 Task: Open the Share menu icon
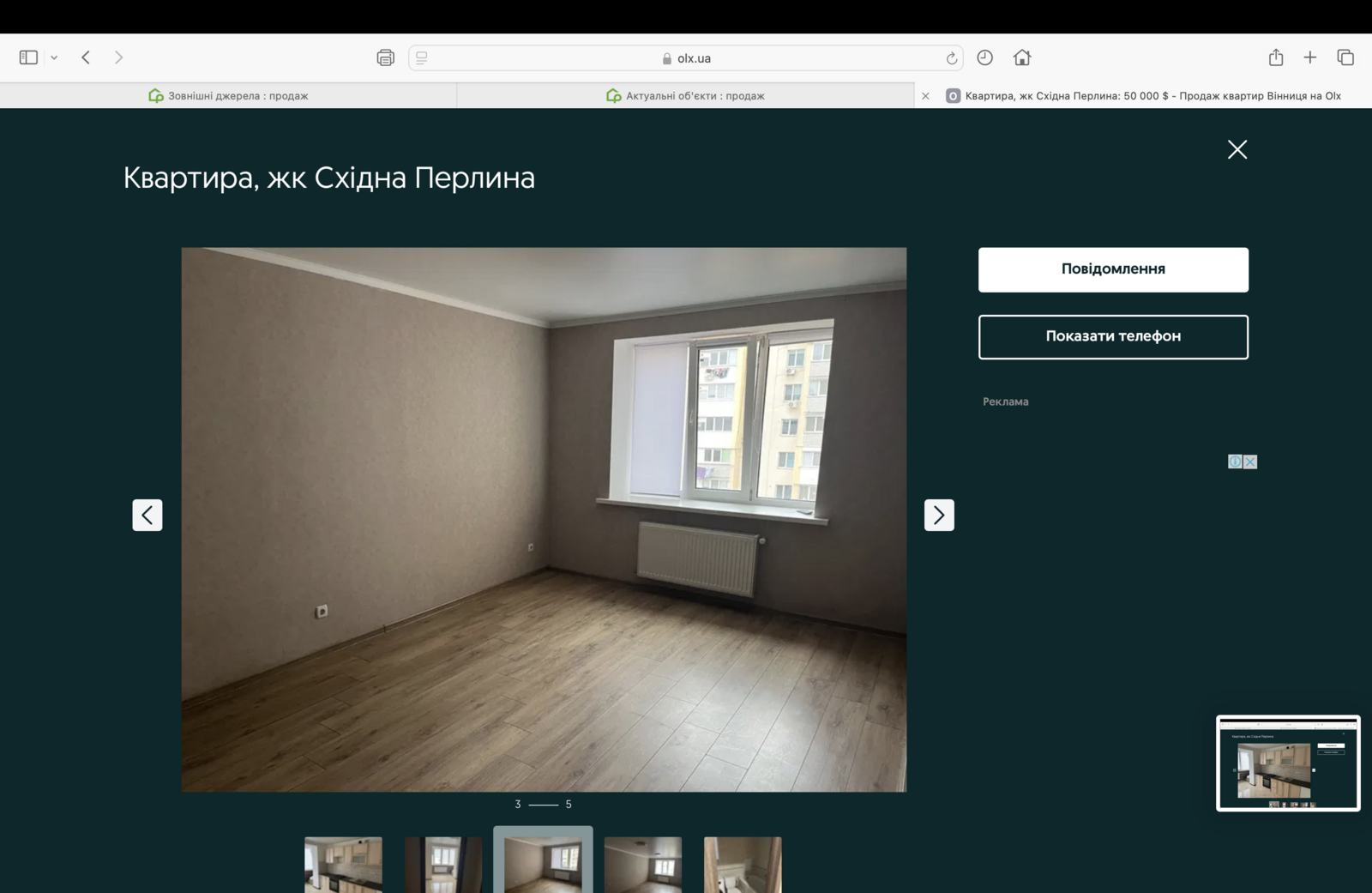click(1276, 57)
